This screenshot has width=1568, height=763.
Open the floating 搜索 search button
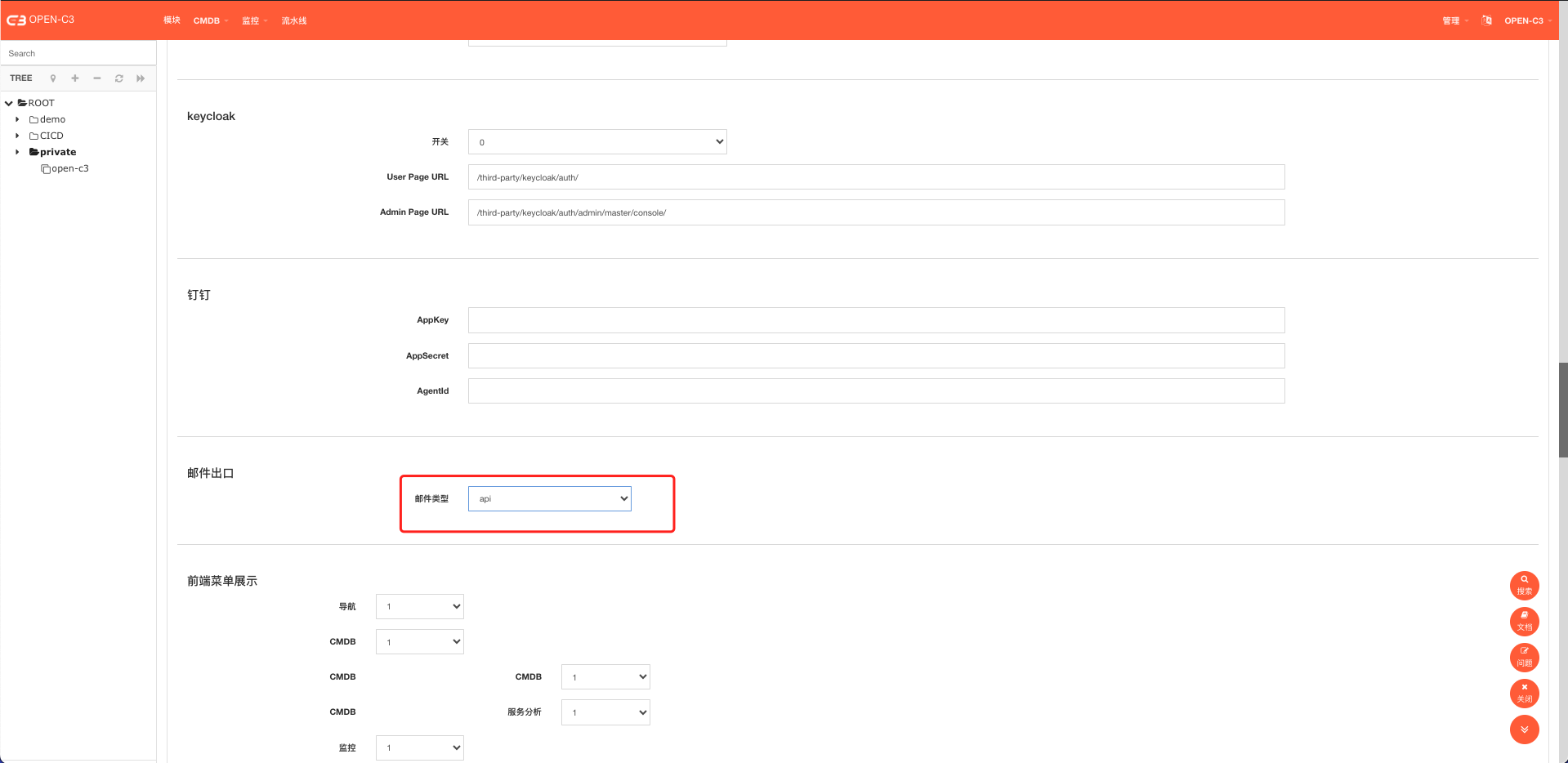point(1524,586)
